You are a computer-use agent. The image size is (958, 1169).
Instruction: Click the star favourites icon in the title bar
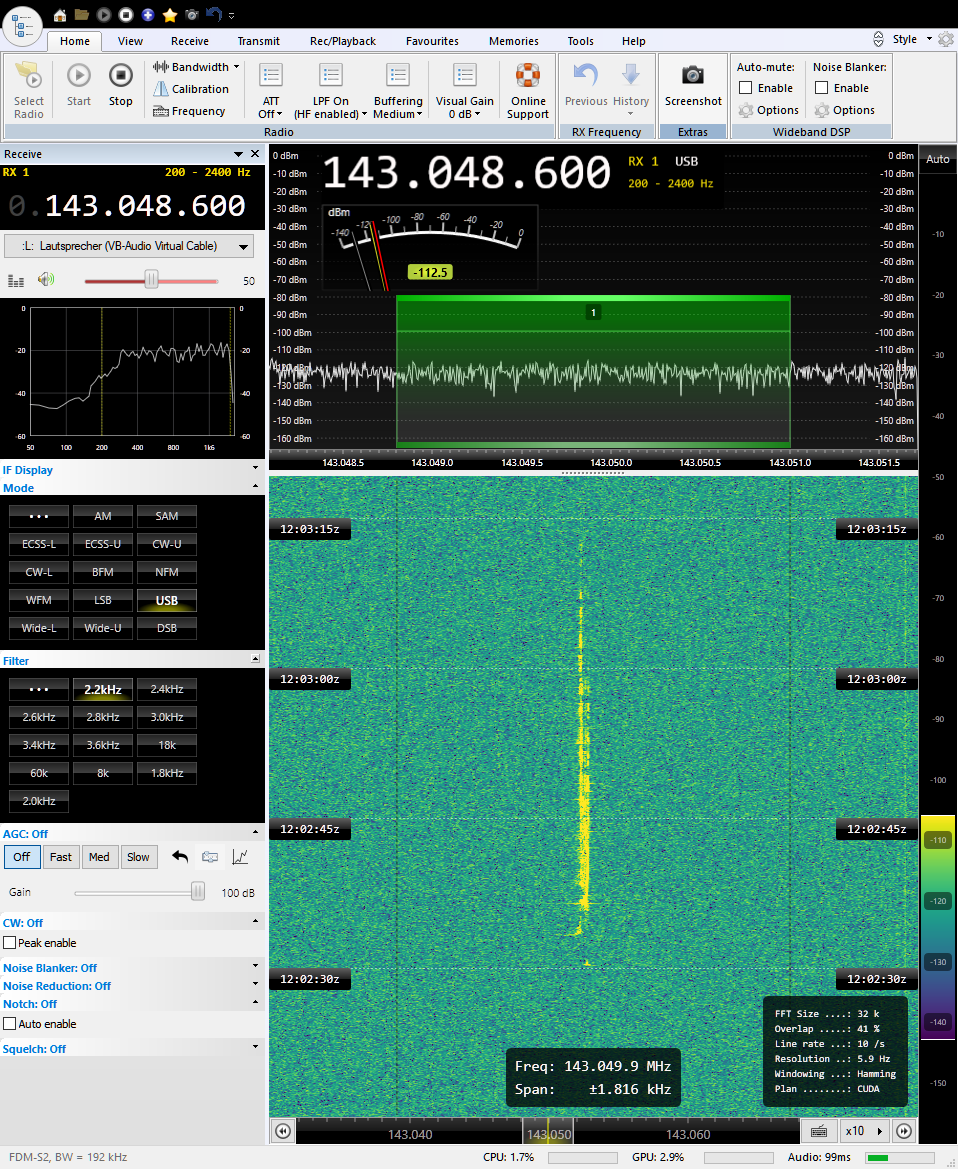pos(170,15)
